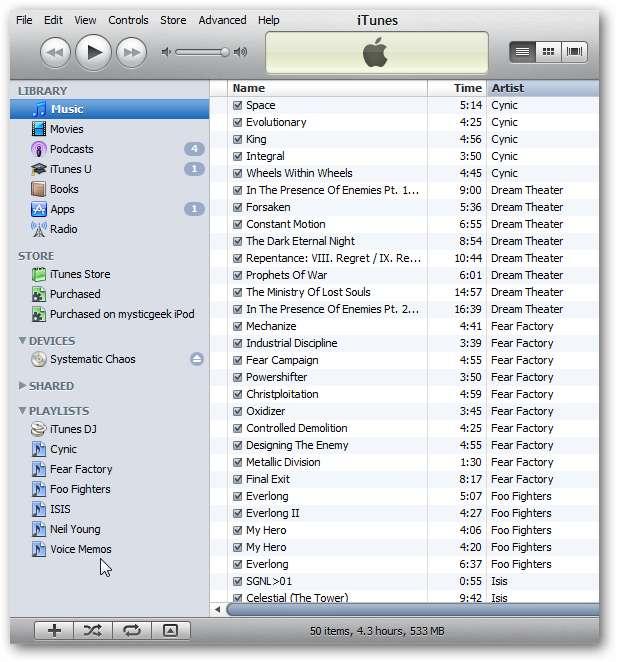Turn on shuffle playback
This screenshot has height=662, width=617.
(92, 630)
